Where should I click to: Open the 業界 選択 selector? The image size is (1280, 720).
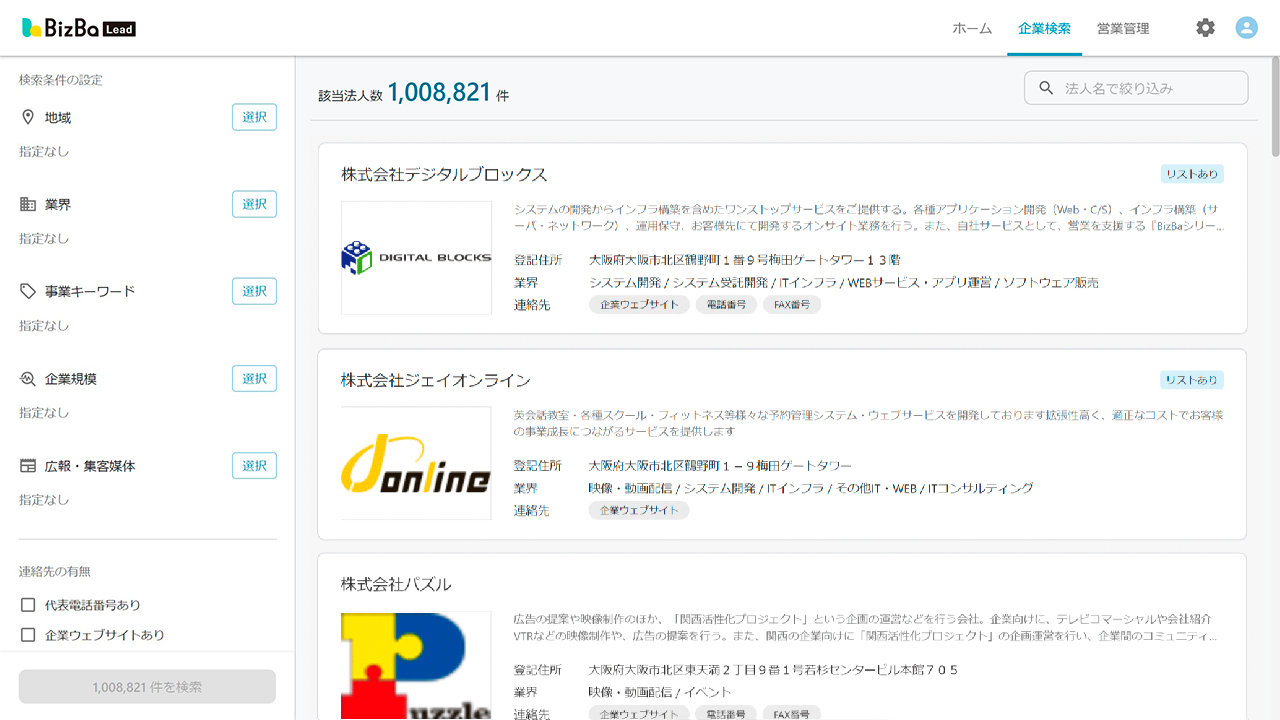click(x=254, y=204)
